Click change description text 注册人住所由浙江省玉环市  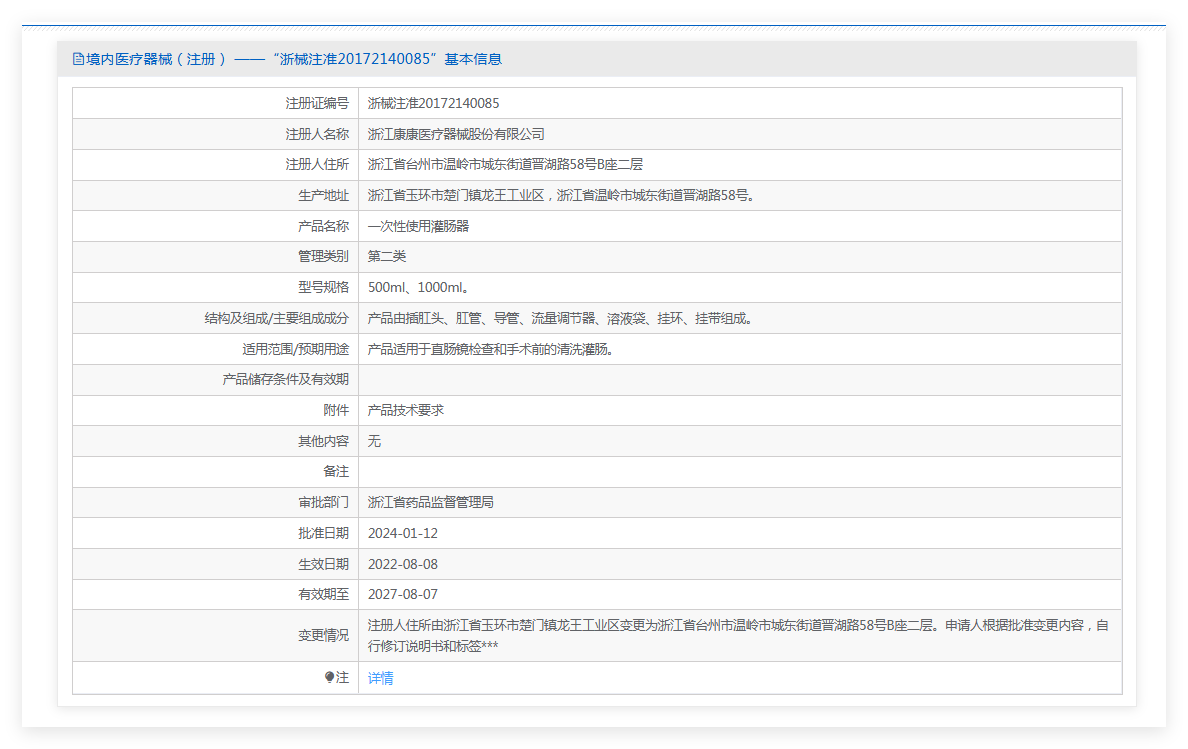tap(738, 635)
